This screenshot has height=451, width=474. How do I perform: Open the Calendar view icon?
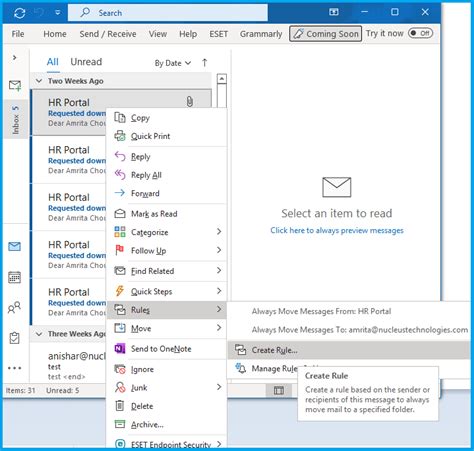(14, 277)
